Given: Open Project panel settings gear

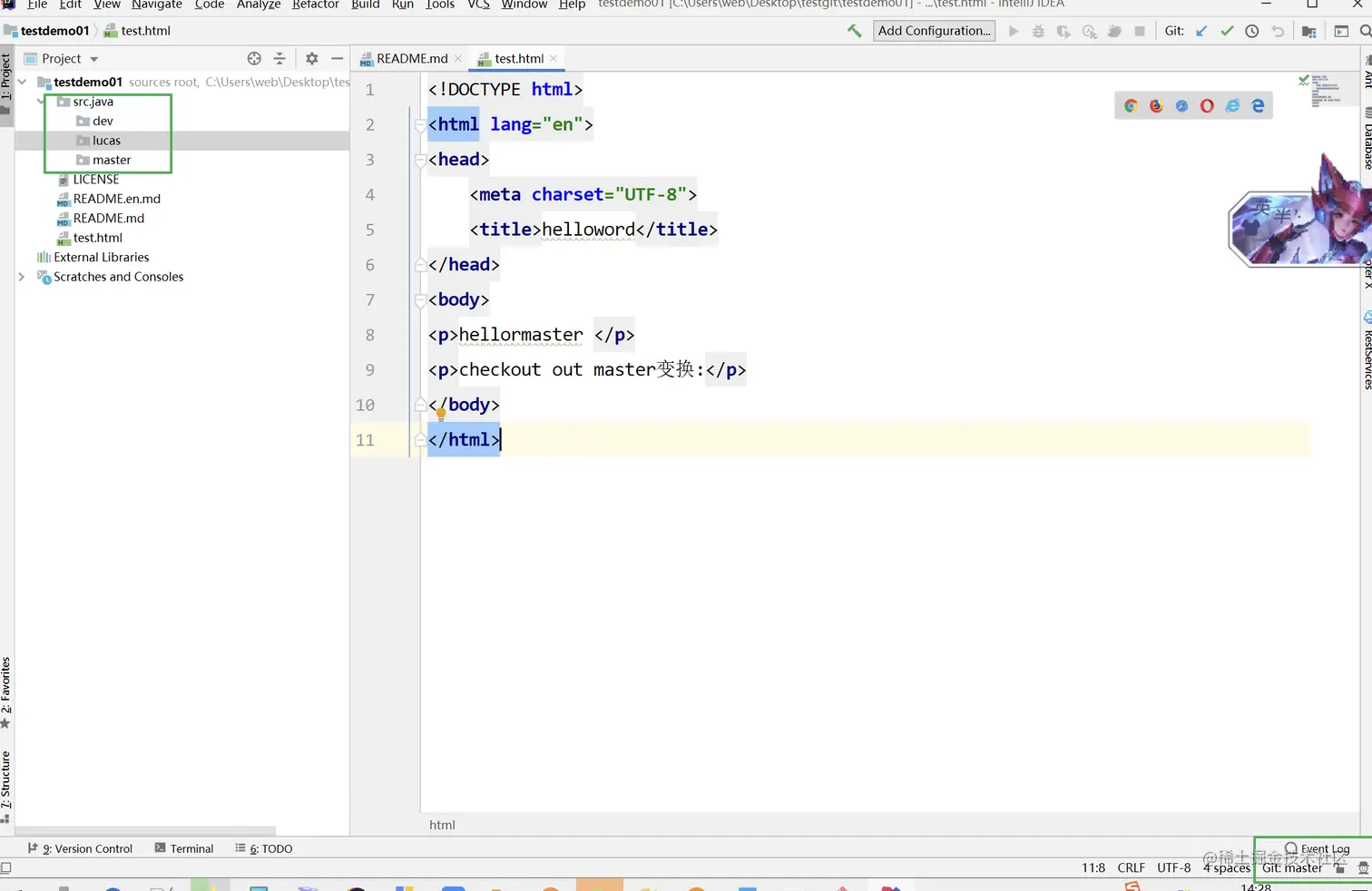Looking at the screenshot, I should [311, 59].
